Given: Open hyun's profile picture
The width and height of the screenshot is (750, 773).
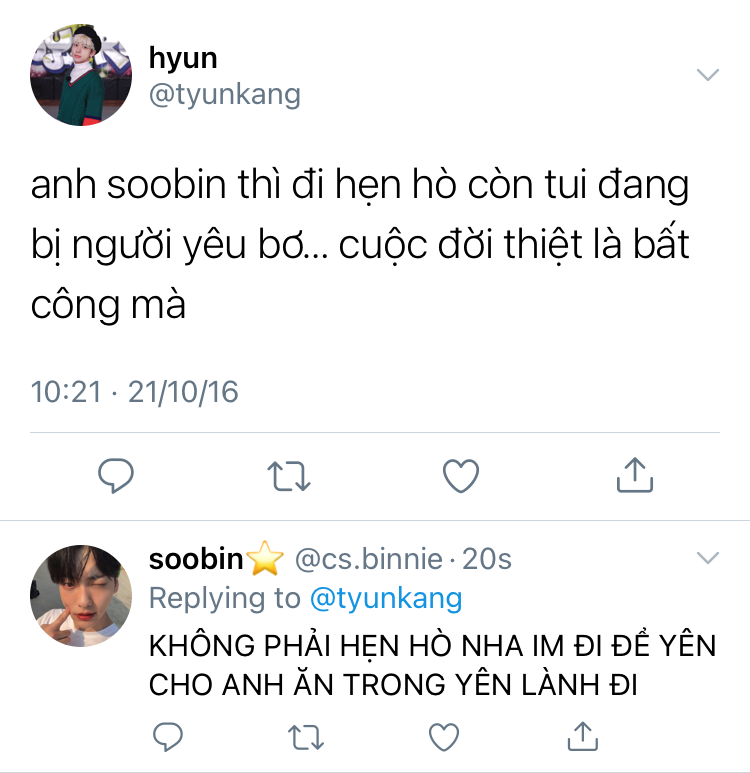Looking at the screenshot, I should [x=81, y=74].
